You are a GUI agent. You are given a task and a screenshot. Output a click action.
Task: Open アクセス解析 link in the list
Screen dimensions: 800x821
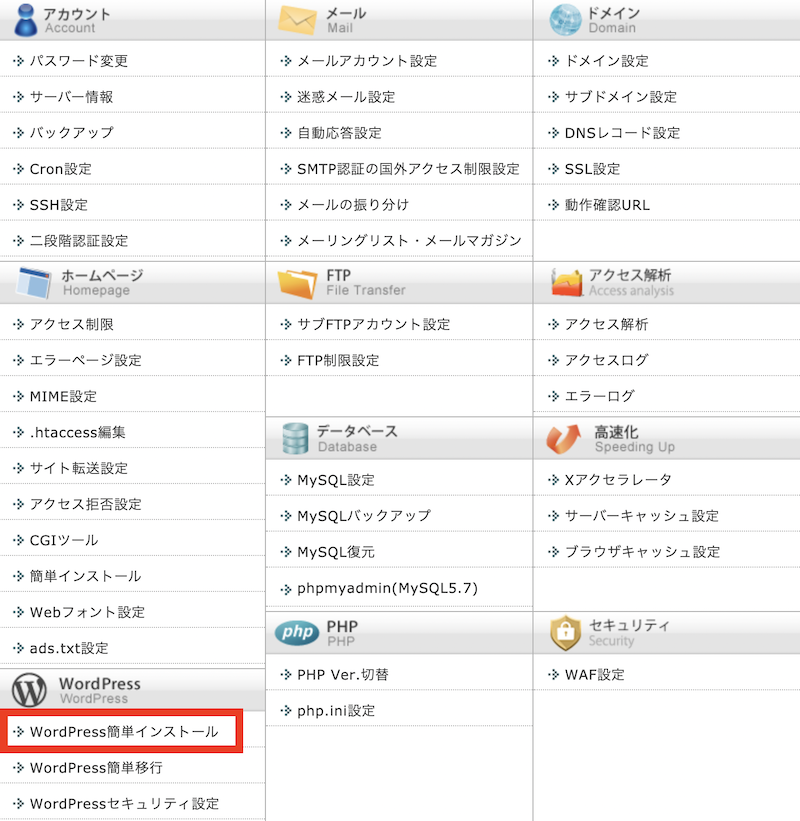click(607, 324)
